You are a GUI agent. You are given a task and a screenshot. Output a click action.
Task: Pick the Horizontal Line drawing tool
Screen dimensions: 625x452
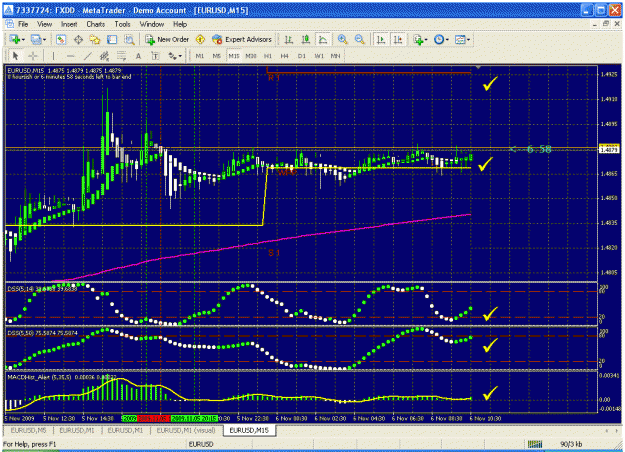pyautogui.click(x=71, y=56)
